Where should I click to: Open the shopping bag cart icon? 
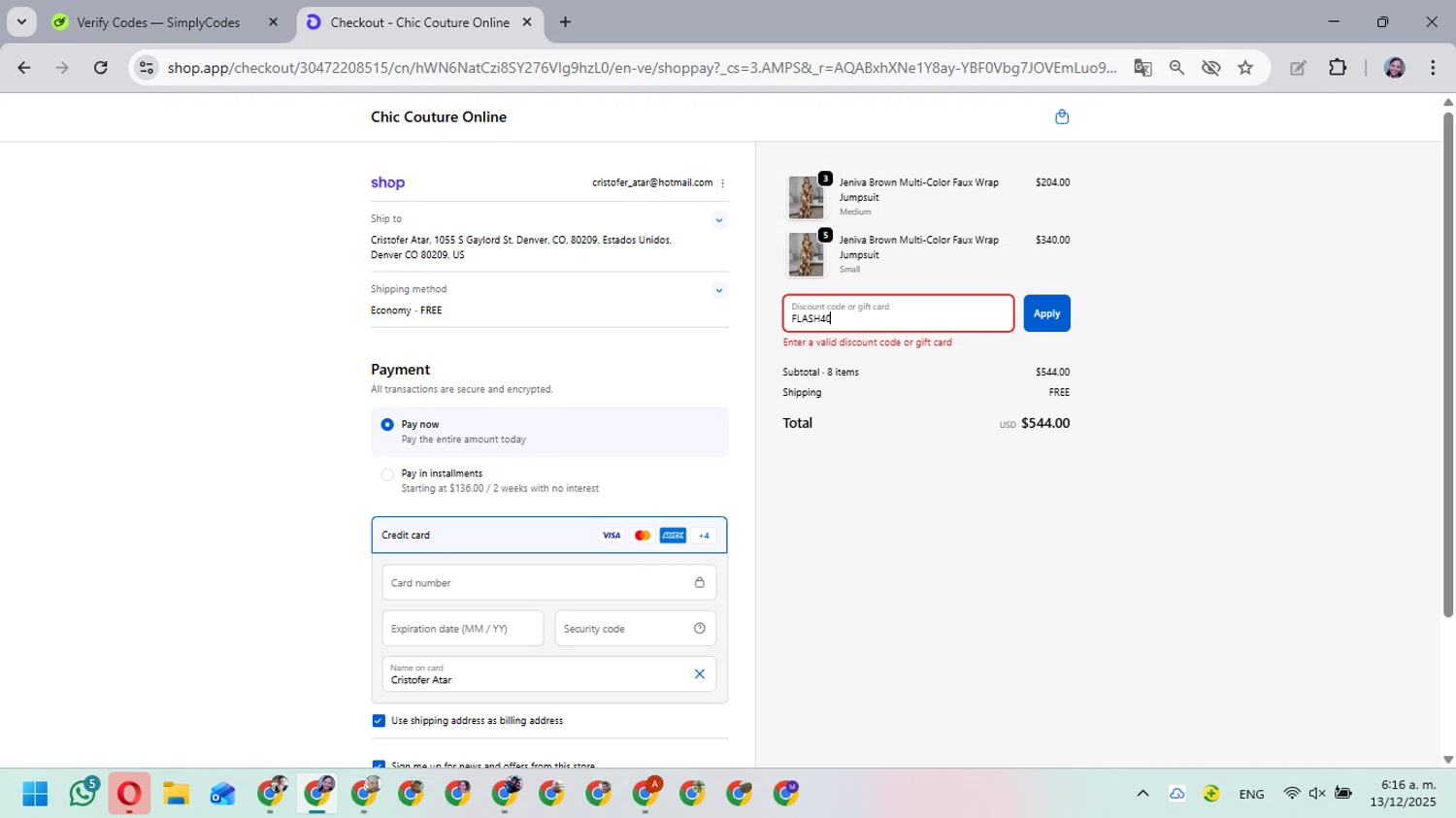tap(1062, 116)
